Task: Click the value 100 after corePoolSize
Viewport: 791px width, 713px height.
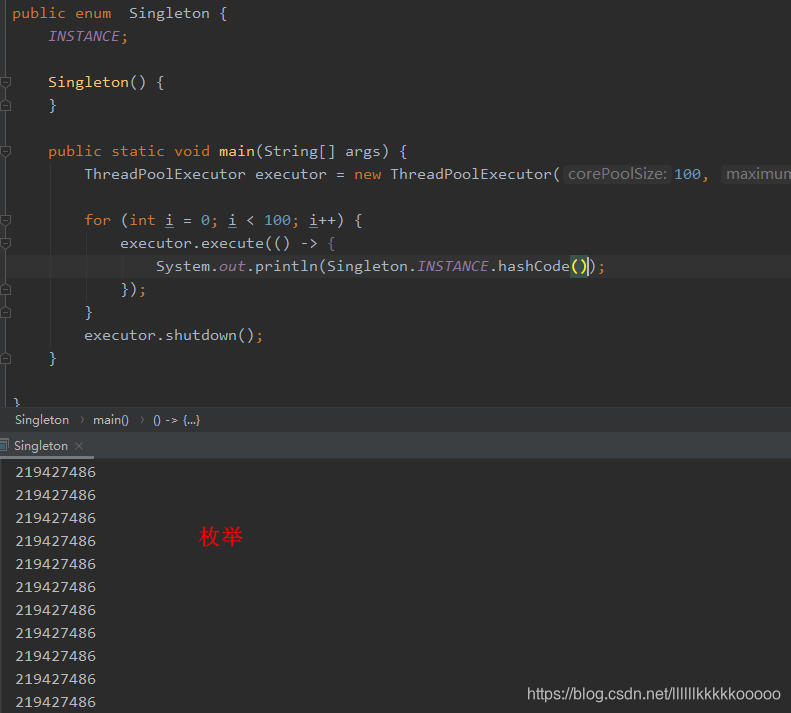Action: (x=688, y=175)
